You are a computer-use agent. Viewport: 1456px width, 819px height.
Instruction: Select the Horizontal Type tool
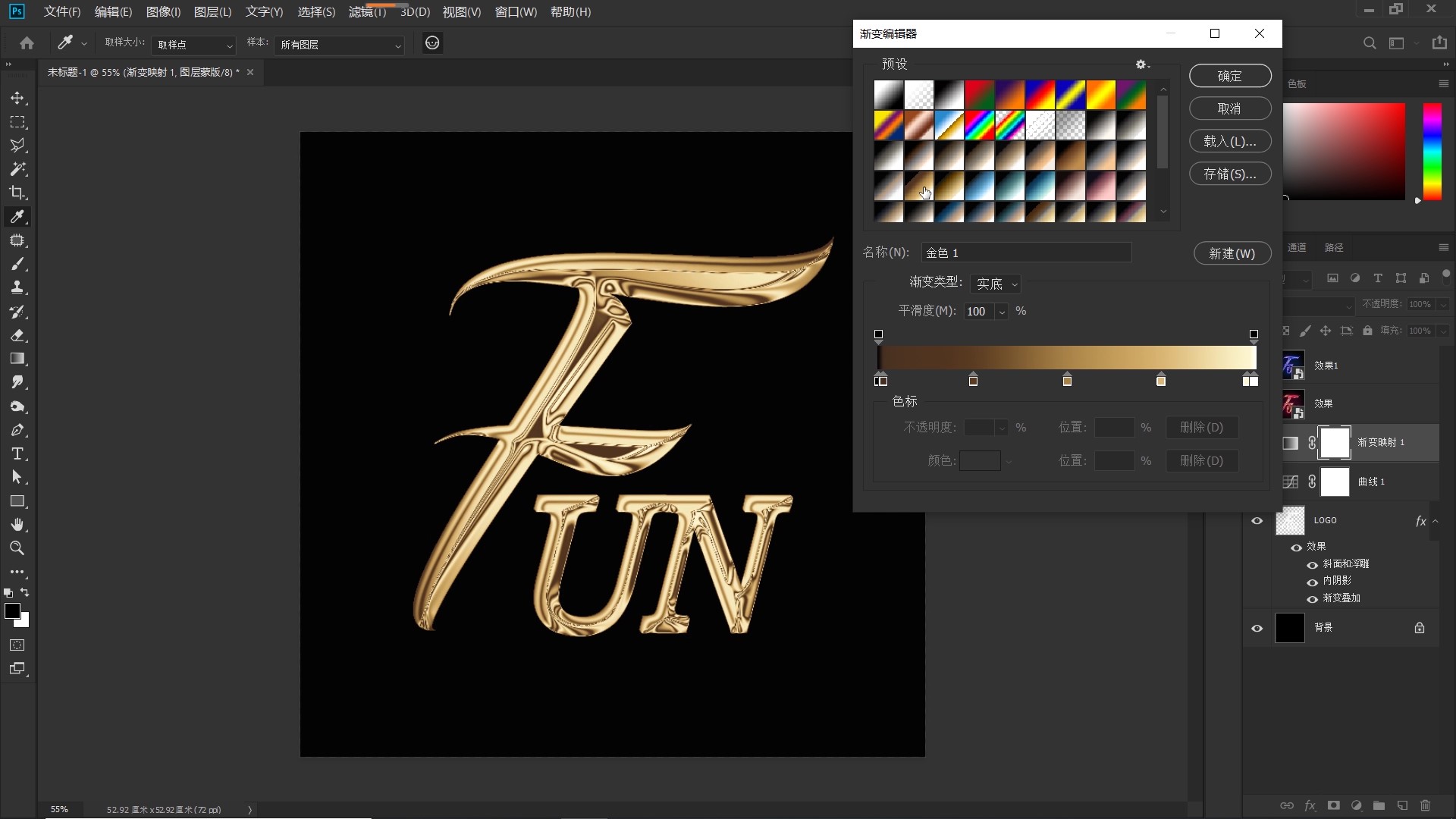pos(17,453)
